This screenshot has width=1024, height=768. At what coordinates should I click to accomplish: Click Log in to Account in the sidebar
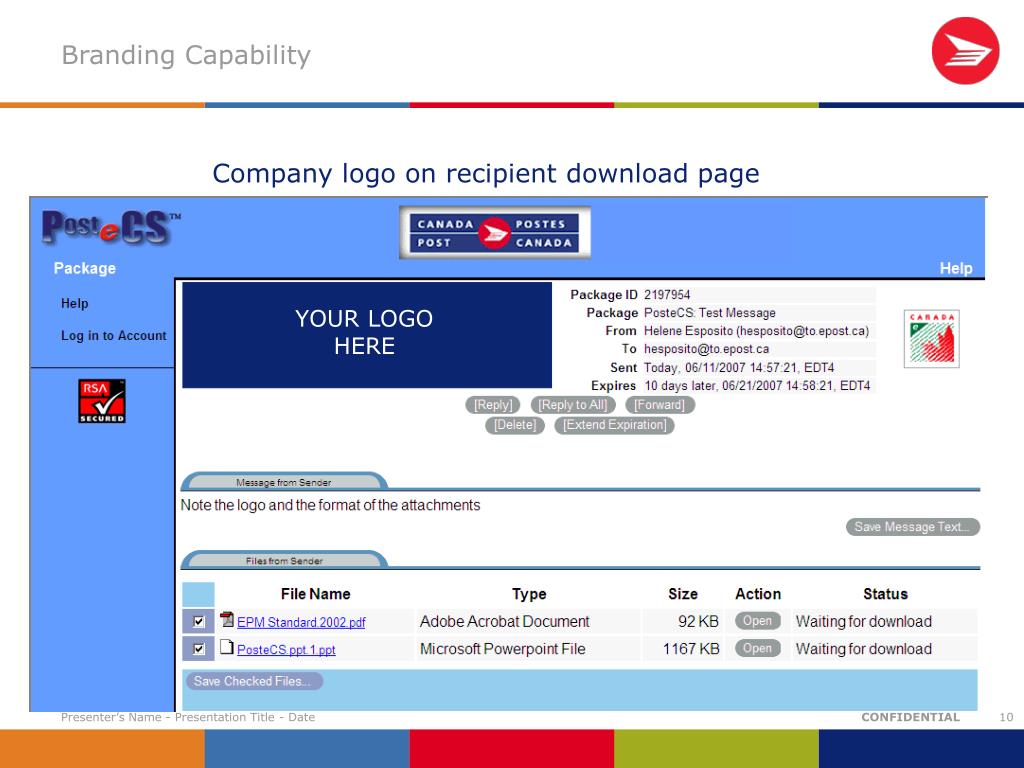[x=114, y=336]
